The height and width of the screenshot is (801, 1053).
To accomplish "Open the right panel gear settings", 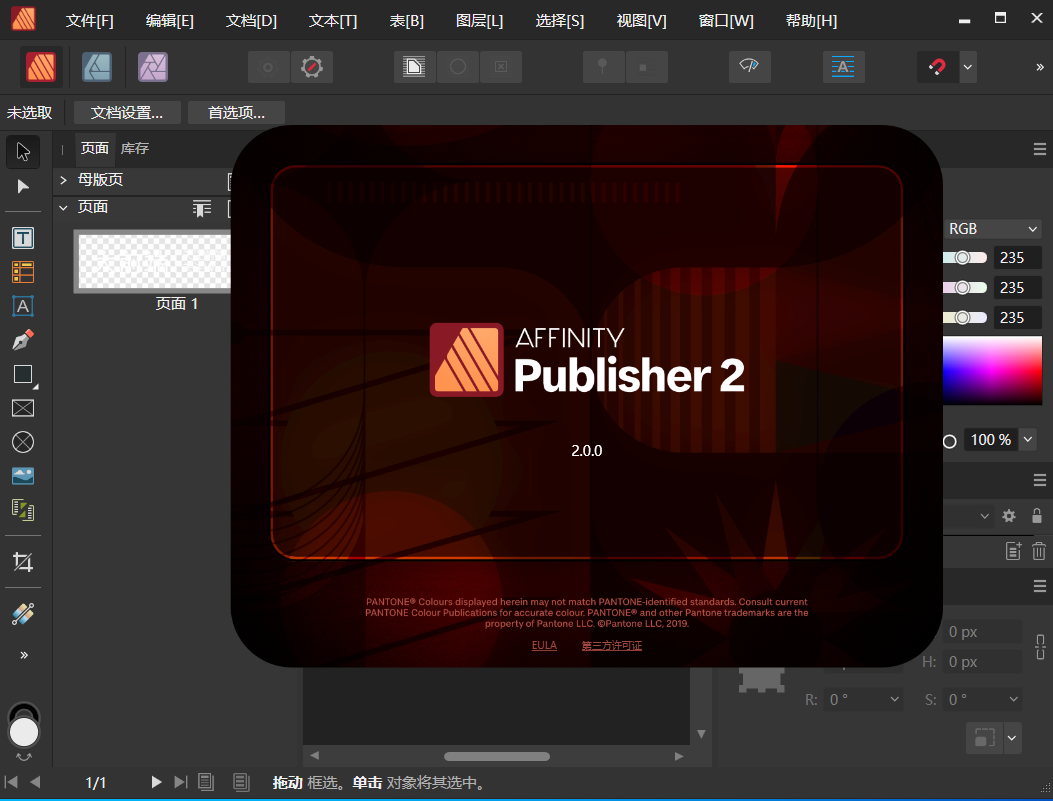I will click(1009, 516).
